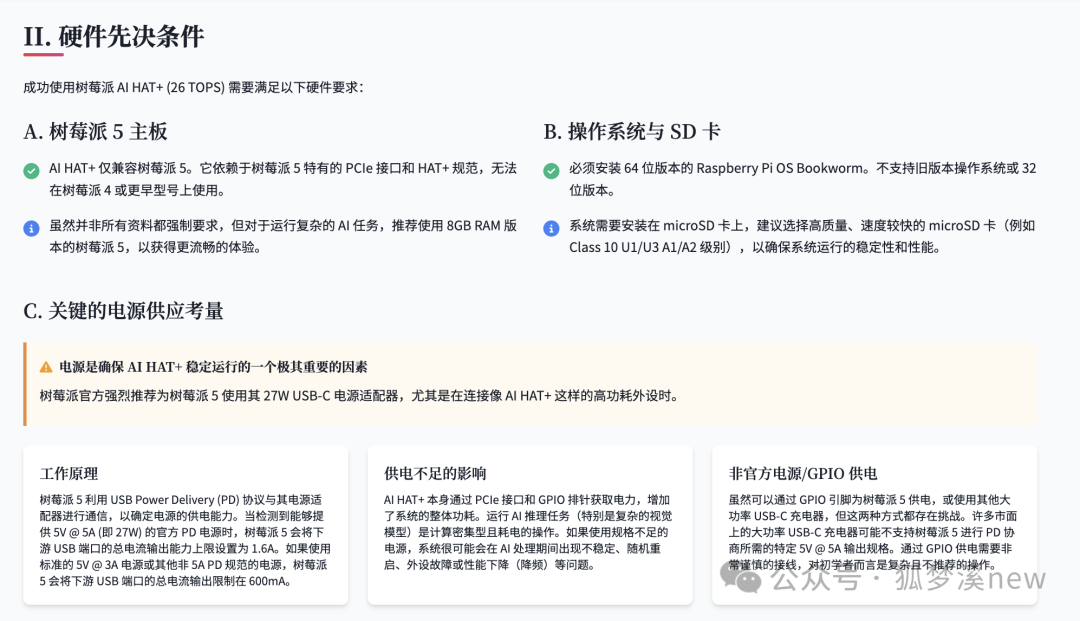Click the blue info icon beside microSD card advice
The height and width of the screenshot is (621, 1080).
tap(551, 228)
